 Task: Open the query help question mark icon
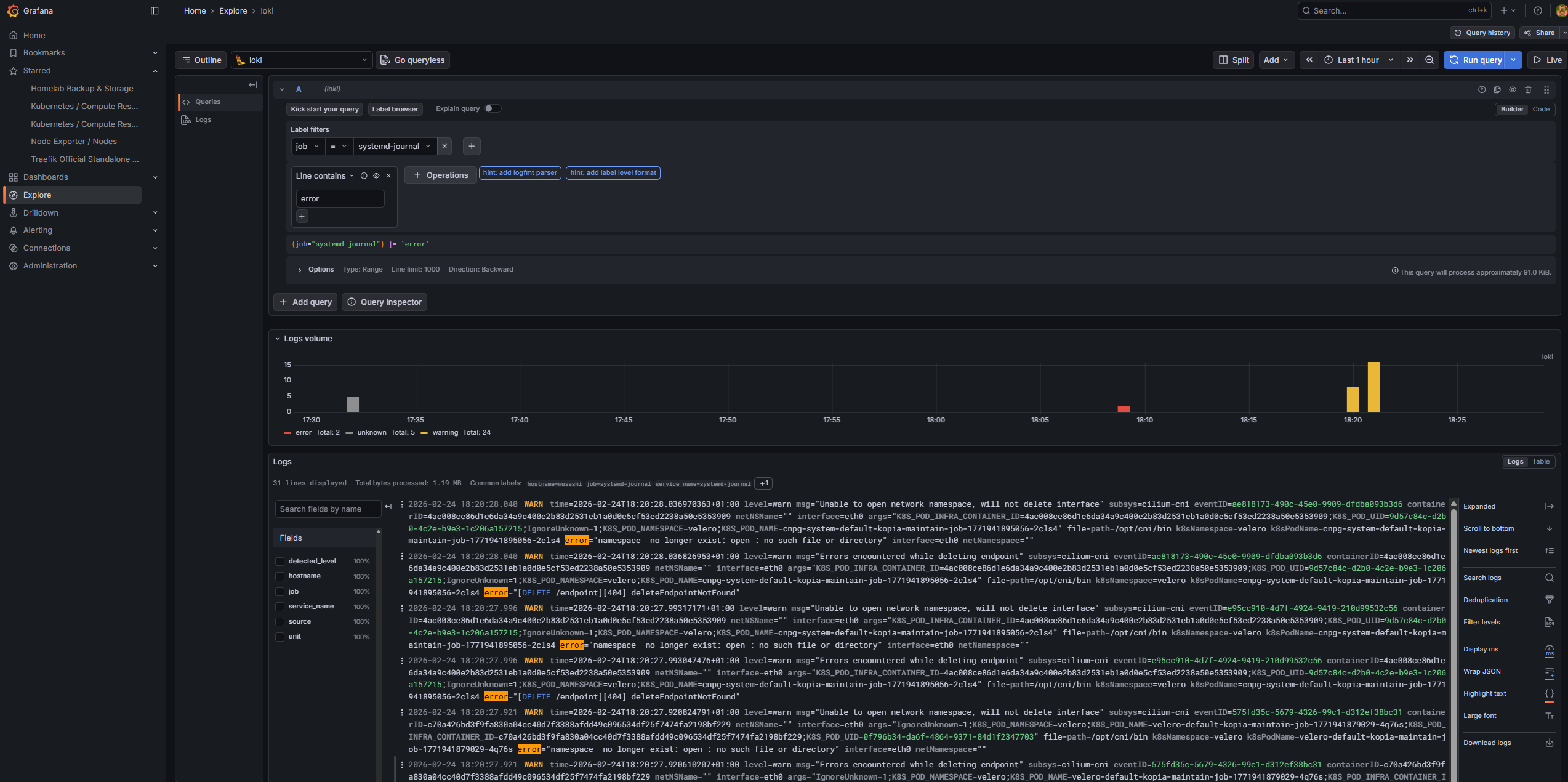point(1481,89)
